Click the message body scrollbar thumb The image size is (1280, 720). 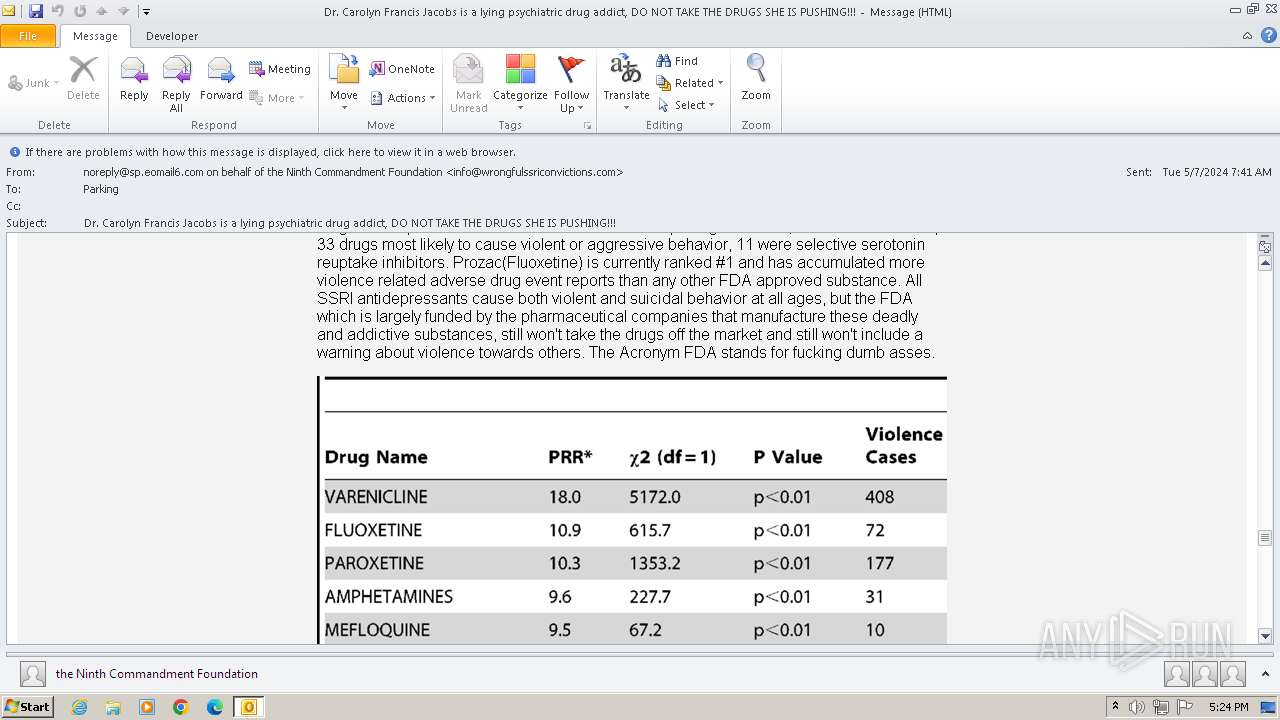tap(1265, 538)
